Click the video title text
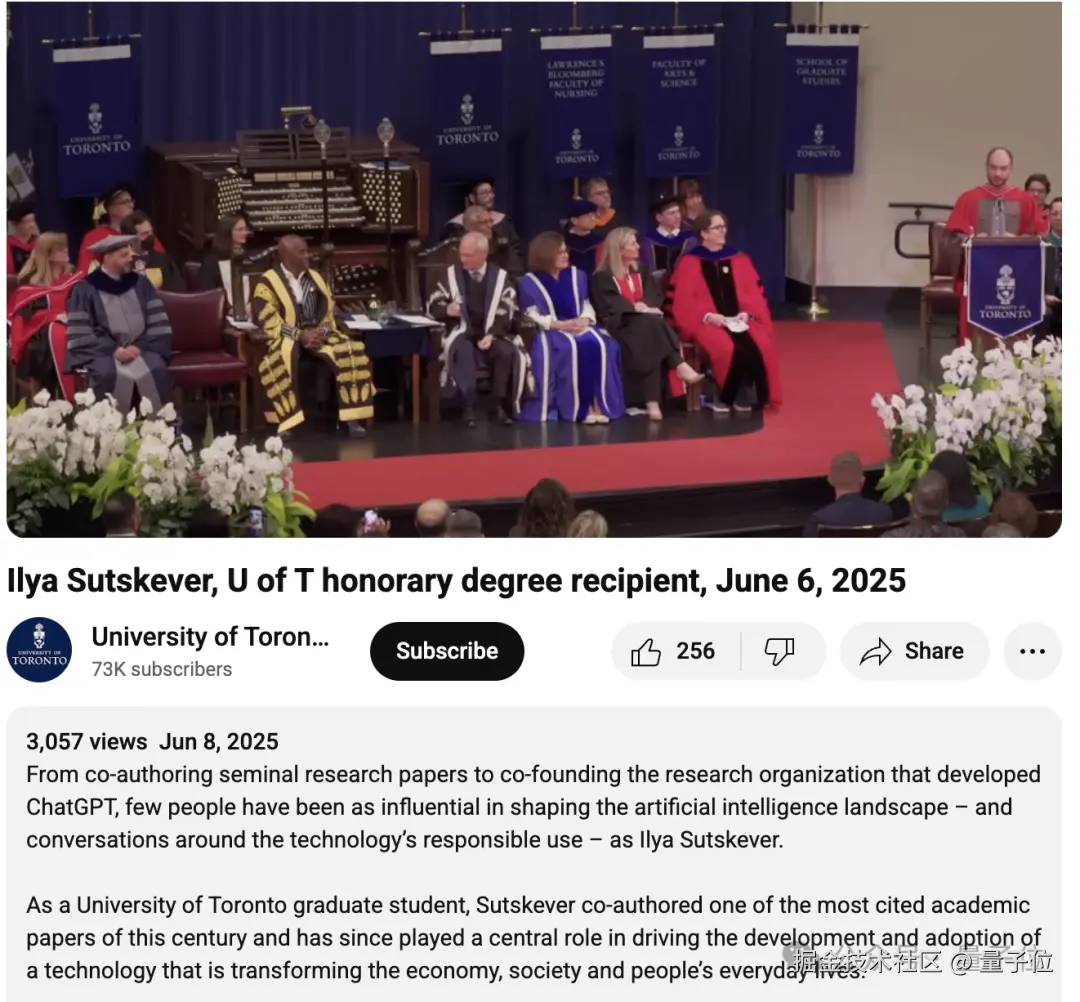This screenshot has height=1002, width=1080. coord(456,581)
